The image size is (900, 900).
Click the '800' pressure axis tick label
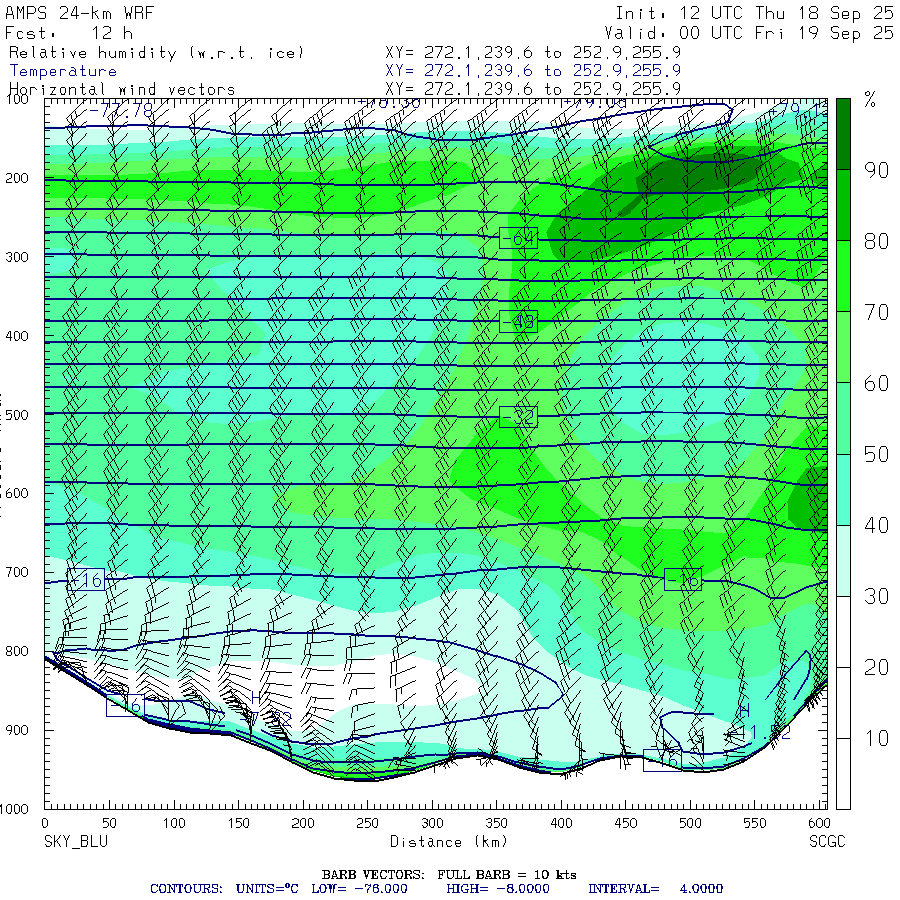(x=17, y=651)
